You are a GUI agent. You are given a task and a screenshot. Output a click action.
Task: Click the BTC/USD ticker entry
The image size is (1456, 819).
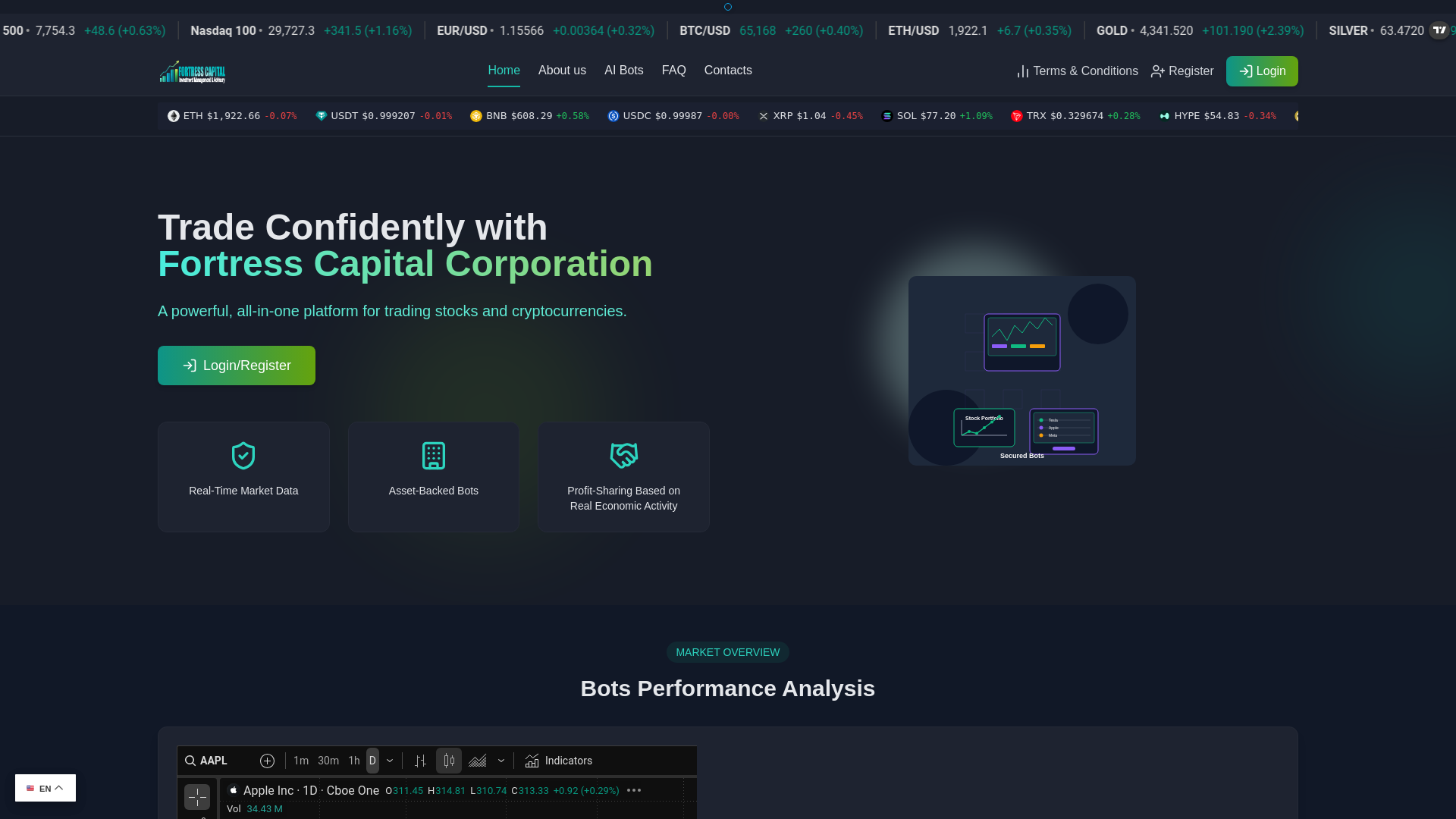click(x=771, y=31)
